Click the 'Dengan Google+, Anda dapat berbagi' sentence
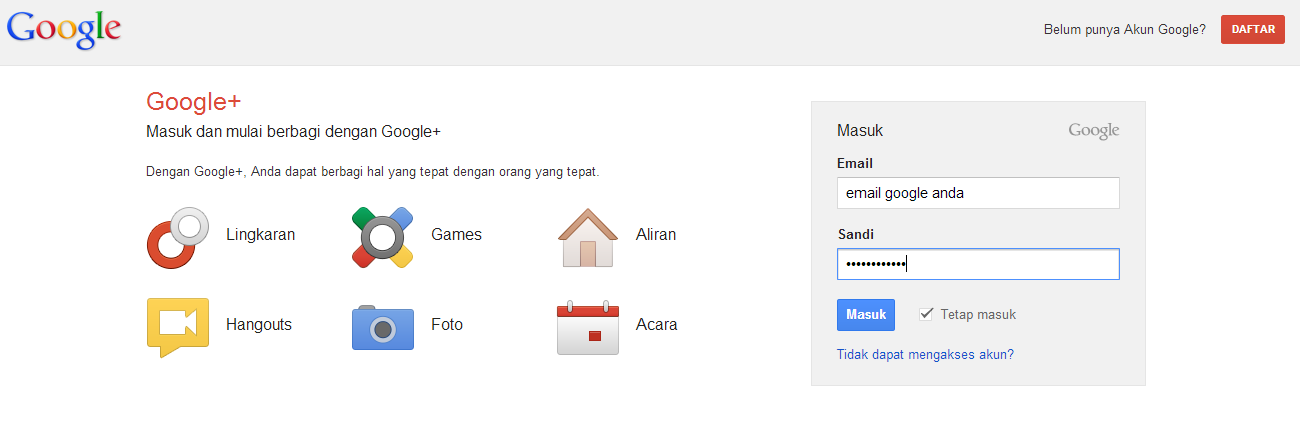This screenshot has height=430, width=1300. pos(373,172)
